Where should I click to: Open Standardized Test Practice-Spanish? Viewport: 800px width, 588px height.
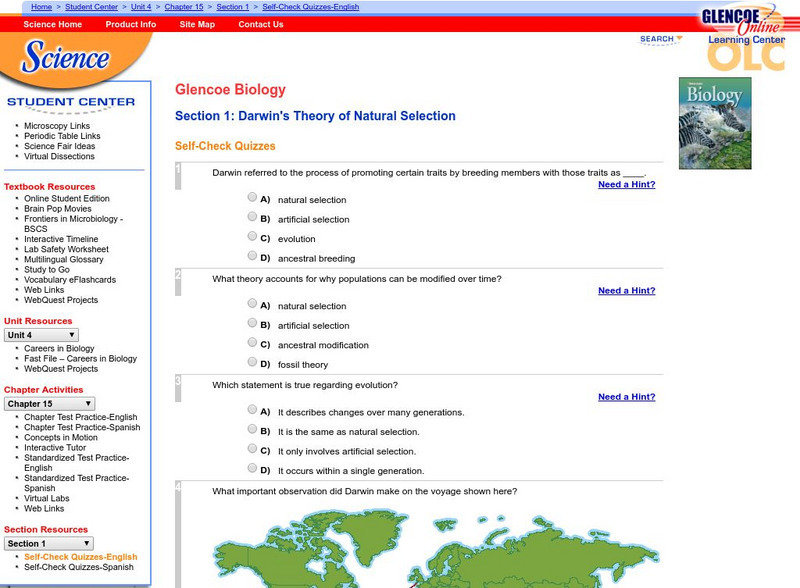(77, 483)
